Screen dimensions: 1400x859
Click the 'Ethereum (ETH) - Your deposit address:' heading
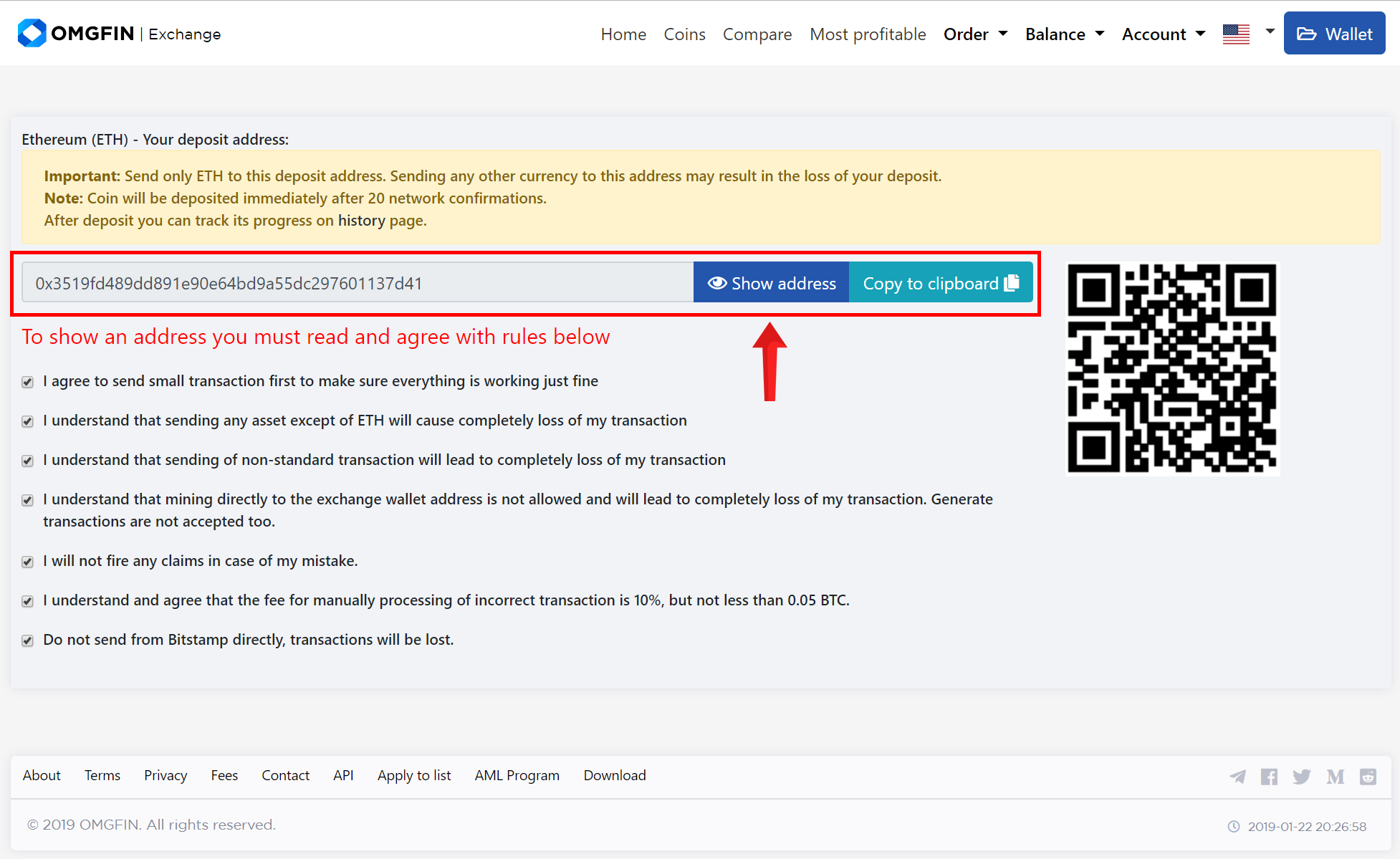[155, 139]
